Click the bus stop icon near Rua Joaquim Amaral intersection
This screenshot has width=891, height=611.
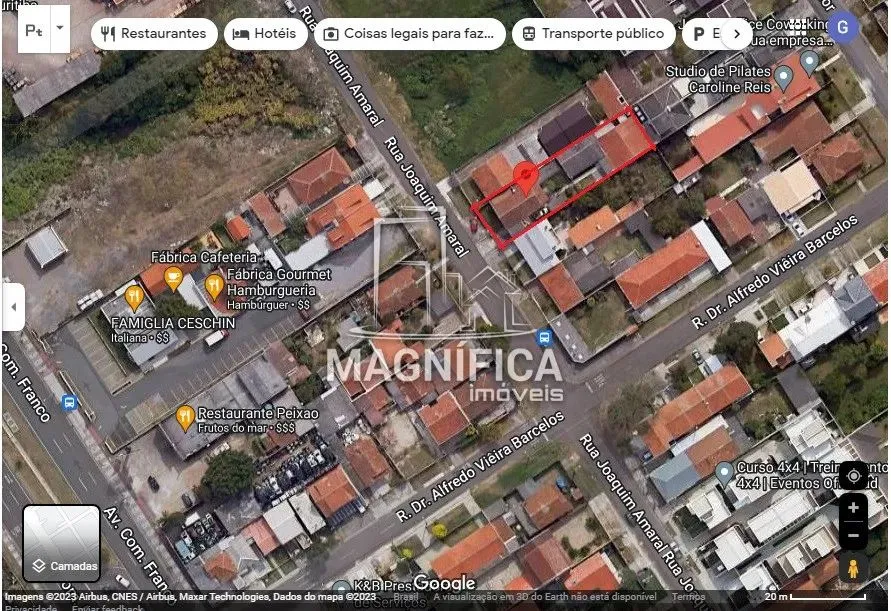pos(544,338)
